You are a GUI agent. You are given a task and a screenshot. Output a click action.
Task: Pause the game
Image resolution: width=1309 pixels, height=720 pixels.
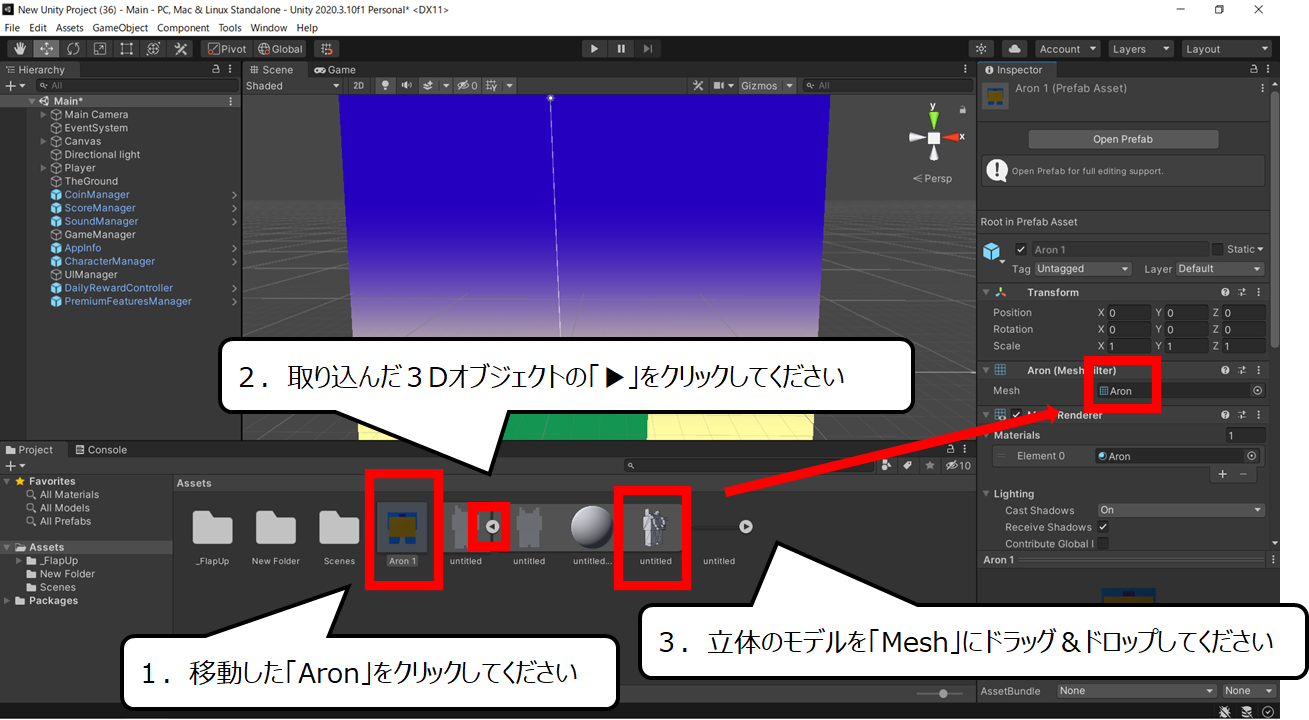click(621, 48)
